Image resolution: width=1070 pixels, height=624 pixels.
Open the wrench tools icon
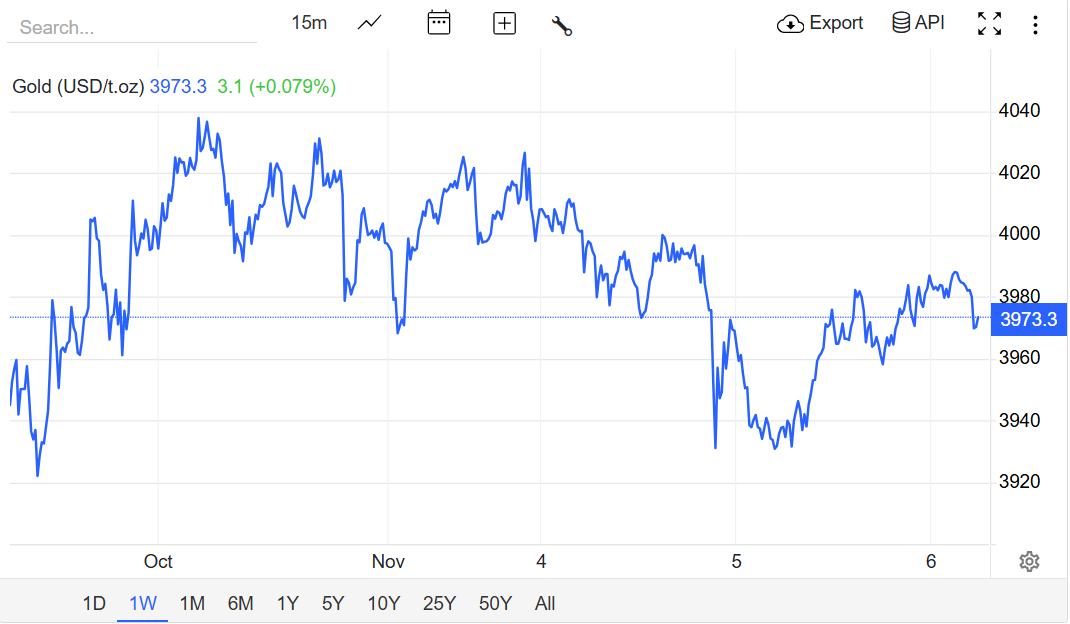[562, 25]
